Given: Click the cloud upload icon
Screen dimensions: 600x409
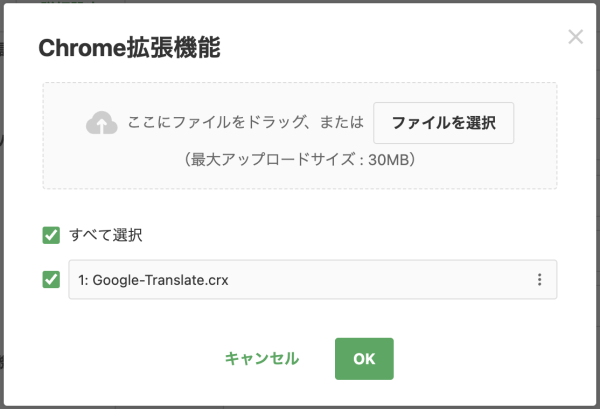Looking at the screenshot, I should click(x=101, y=123).
